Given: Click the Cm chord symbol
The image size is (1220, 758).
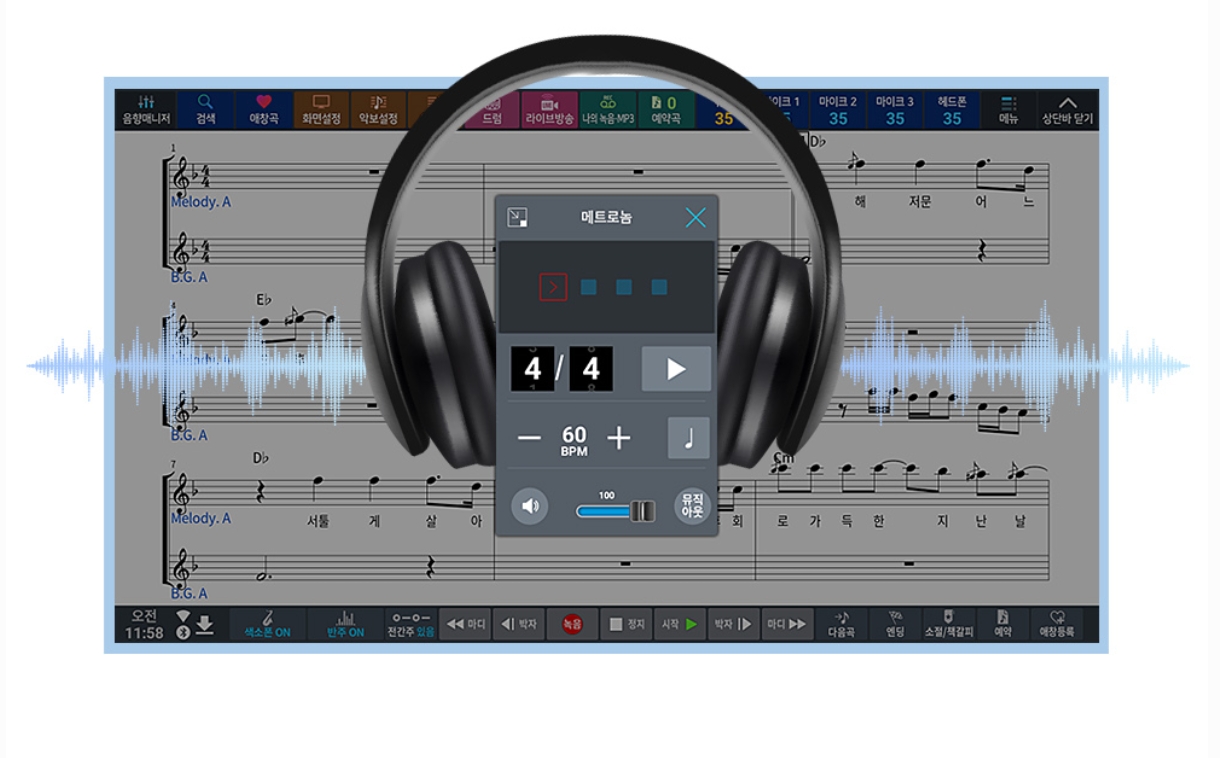Looking at the screenshot, I should pyautogui.click(x=782, y=459).
